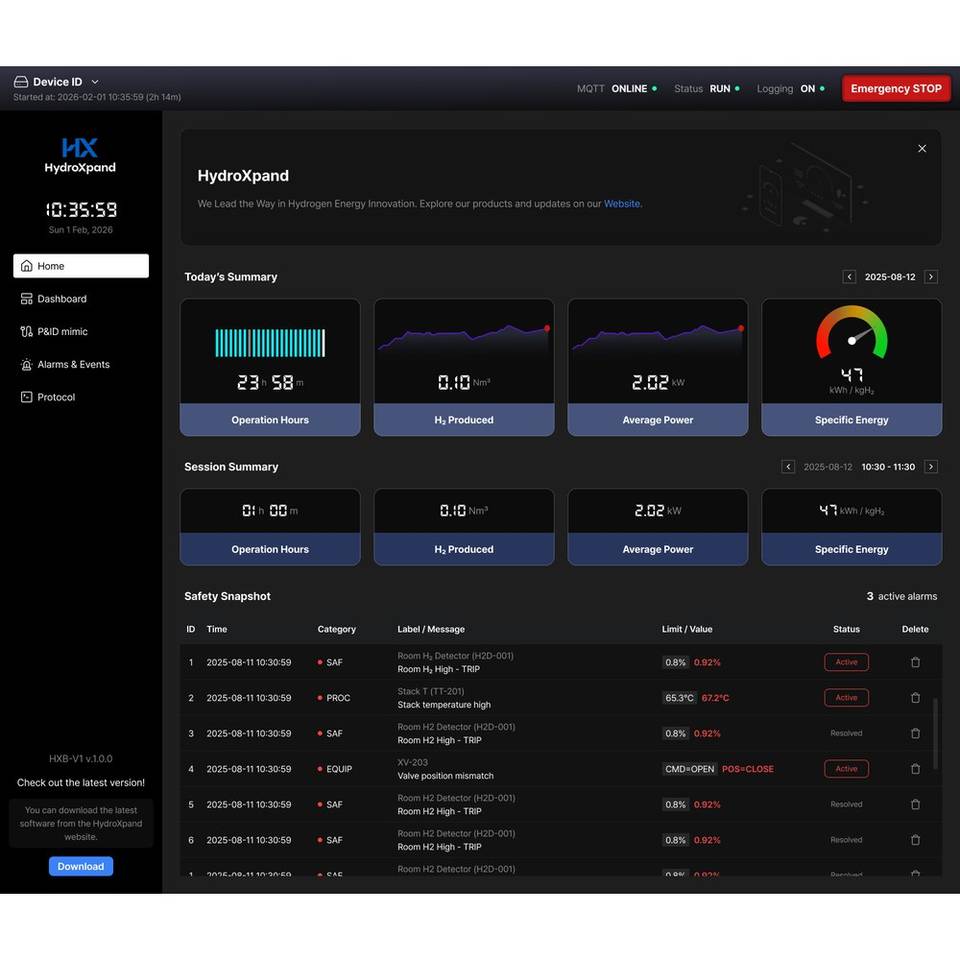Close the HydroXpand welcome banner
The image size is (960, 960).
922,149
